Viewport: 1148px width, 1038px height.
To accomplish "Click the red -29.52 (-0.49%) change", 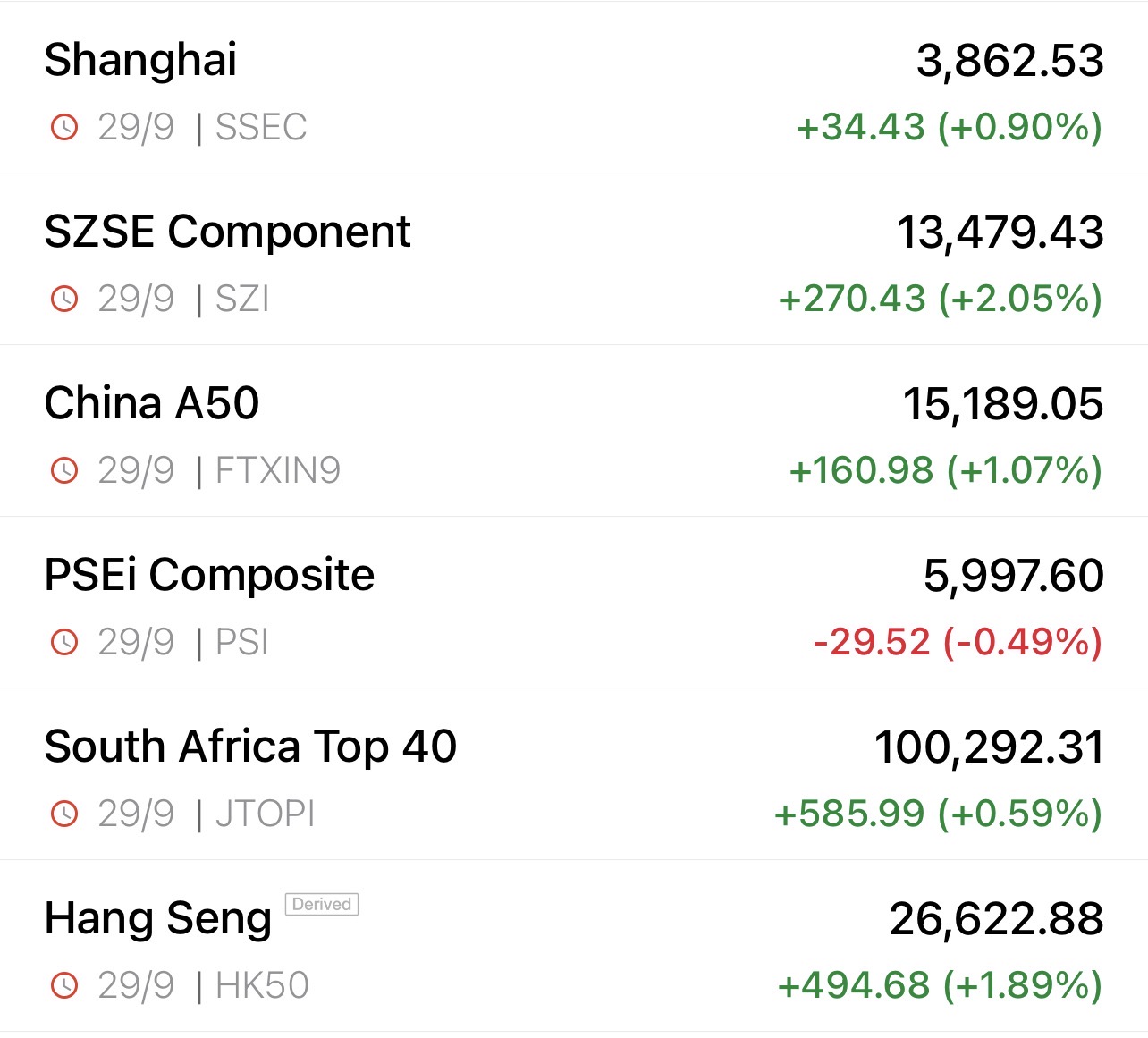I will [x=957, y=642].
